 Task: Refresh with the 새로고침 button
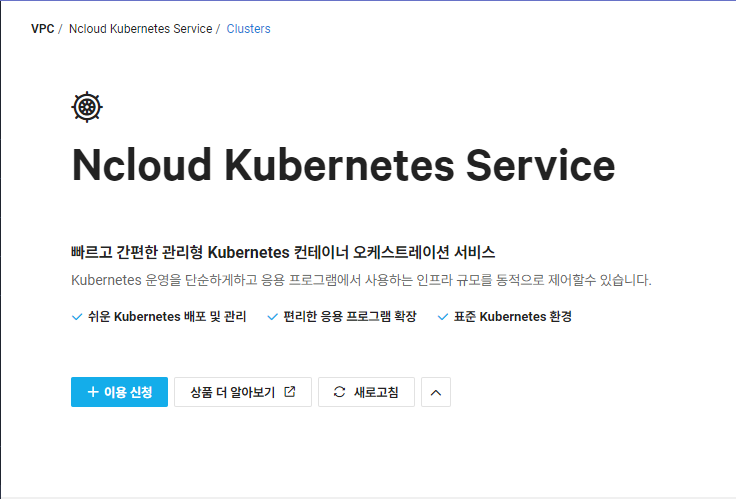[x=366, y=392]
